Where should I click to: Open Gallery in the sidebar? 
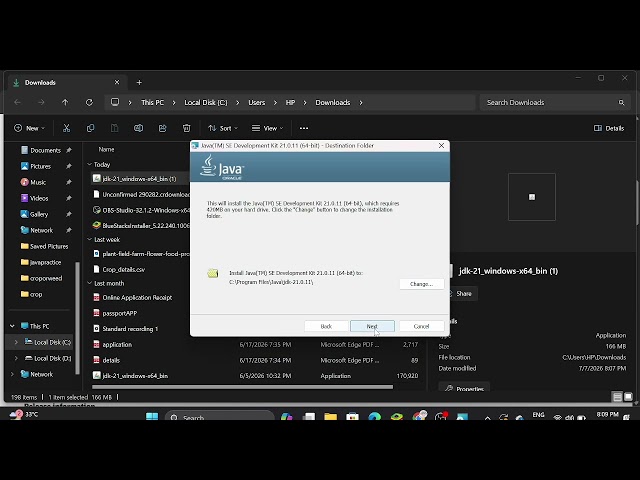[x=39, y=214]
